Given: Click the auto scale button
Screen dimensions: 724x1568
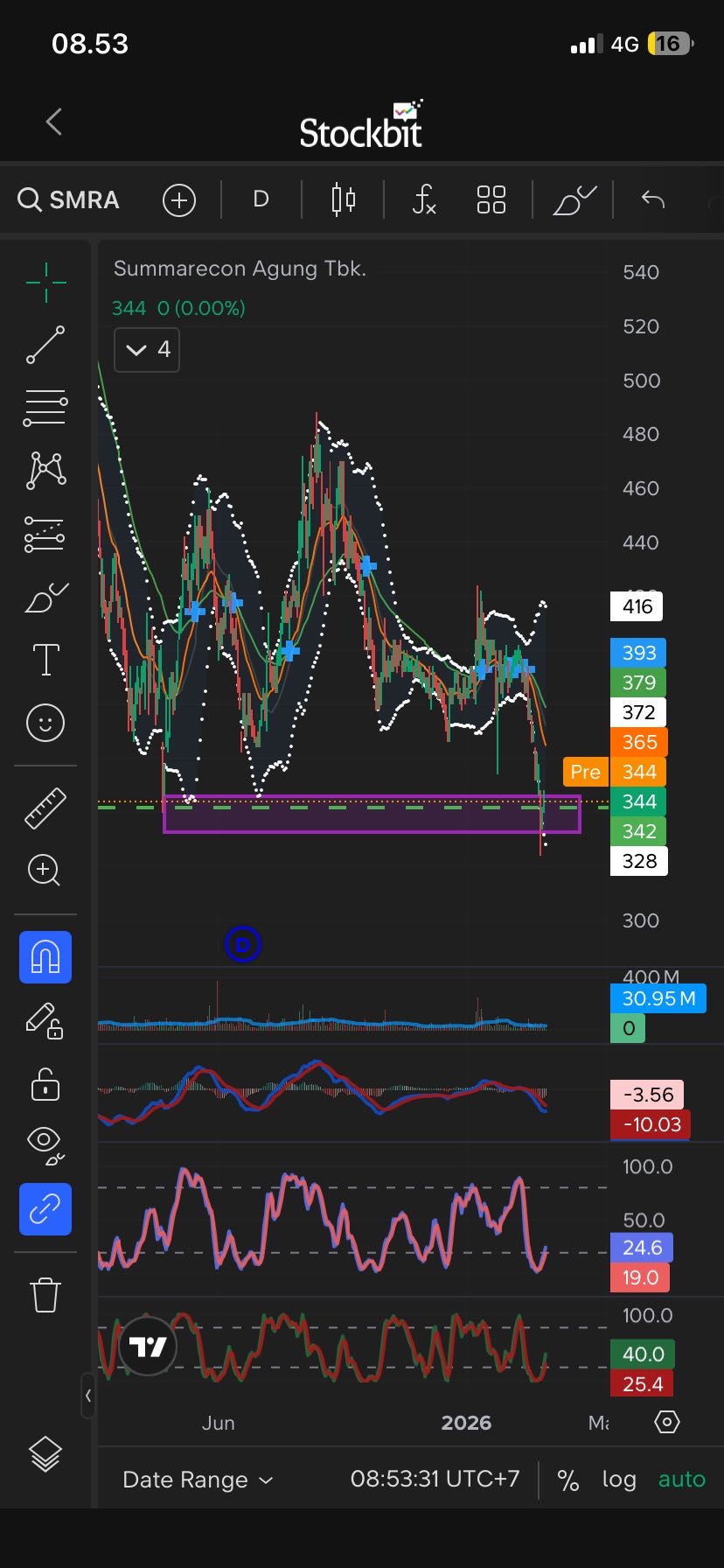Looking at the screenshot, I should pos(681,1480).
